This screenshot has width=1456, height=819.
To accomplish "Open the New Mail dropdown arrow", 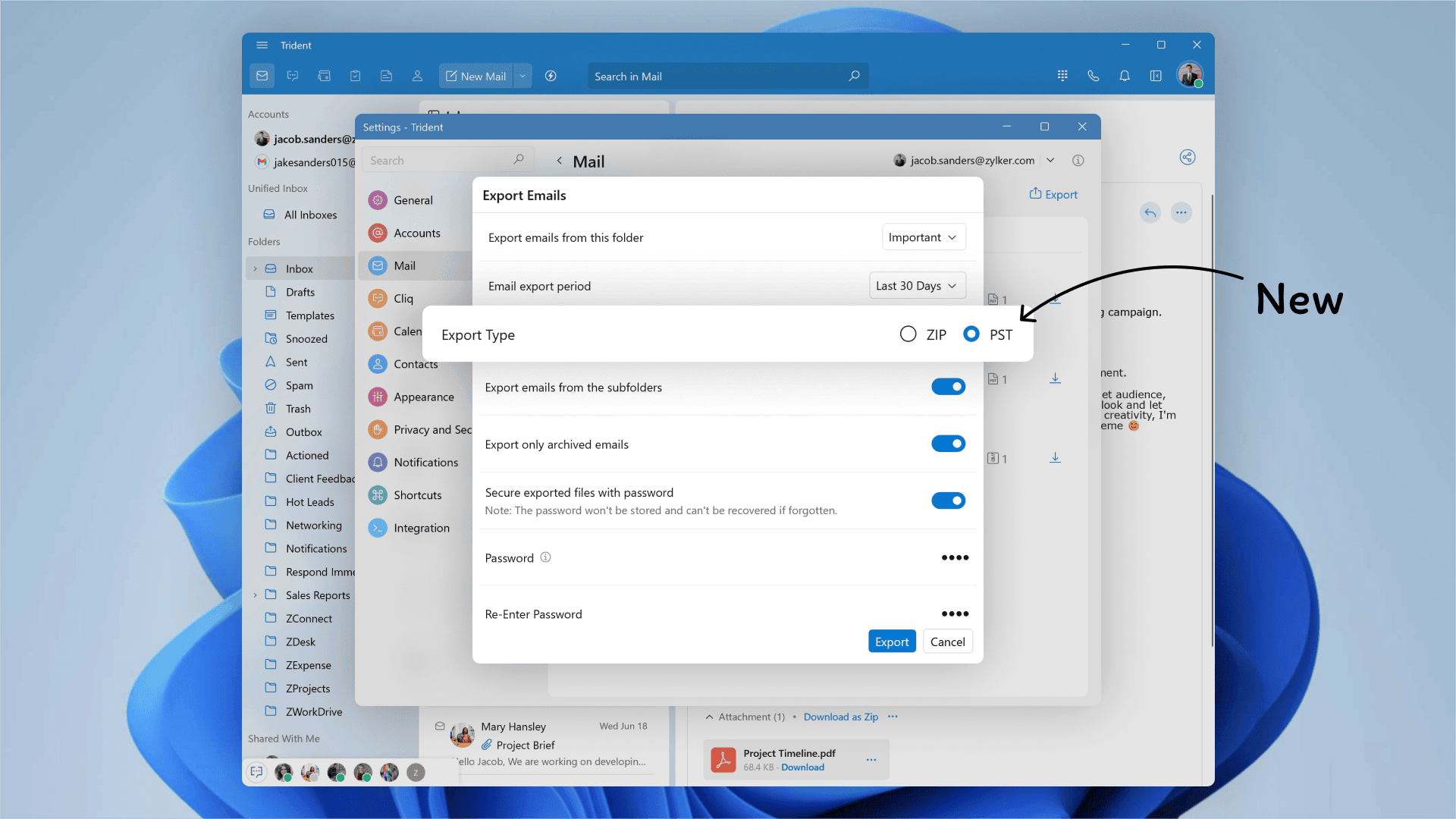I will tap(522, 76).
